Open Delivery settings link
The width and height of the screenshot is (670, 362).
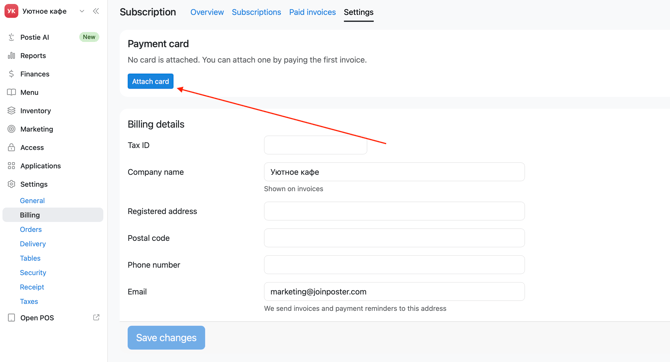[x=32, y=244]
